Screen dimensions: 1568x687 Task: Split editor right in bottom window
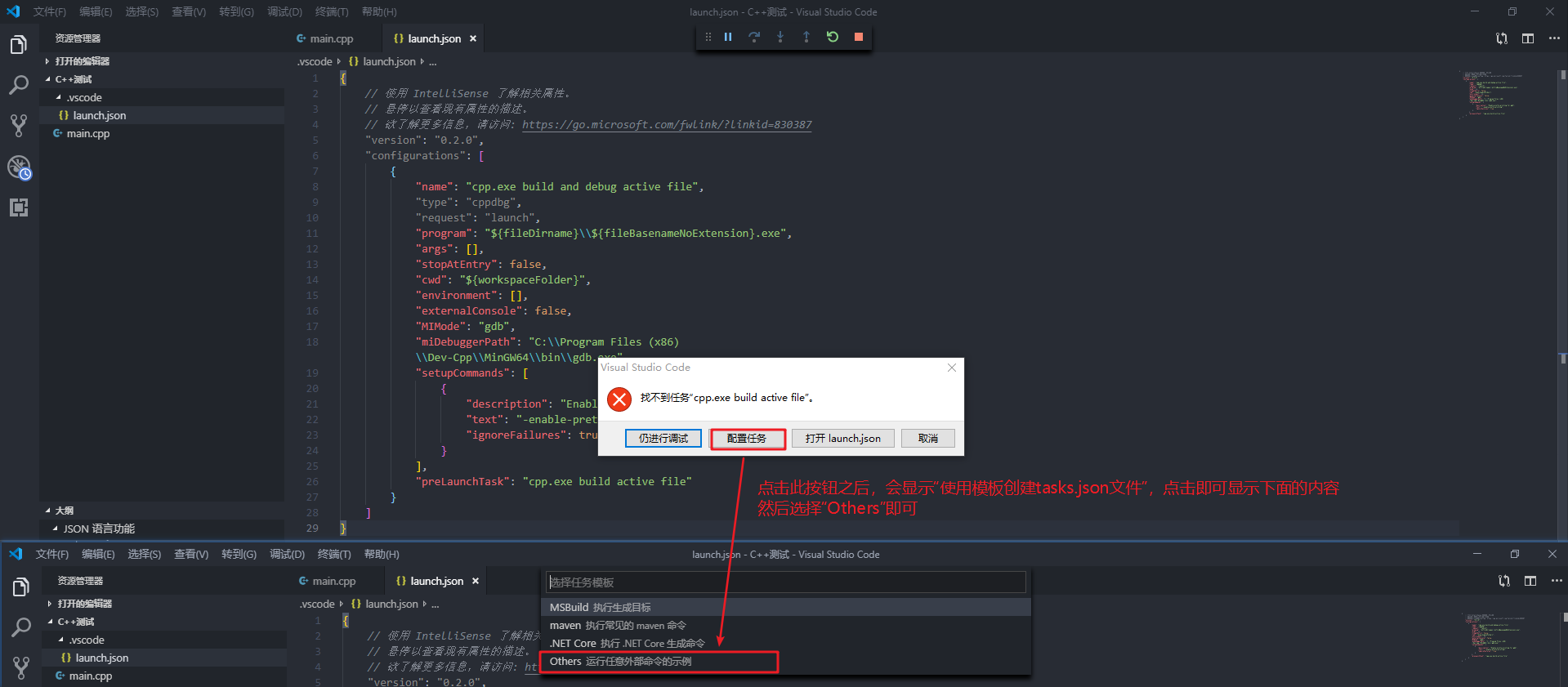[x=1530, y=581]
